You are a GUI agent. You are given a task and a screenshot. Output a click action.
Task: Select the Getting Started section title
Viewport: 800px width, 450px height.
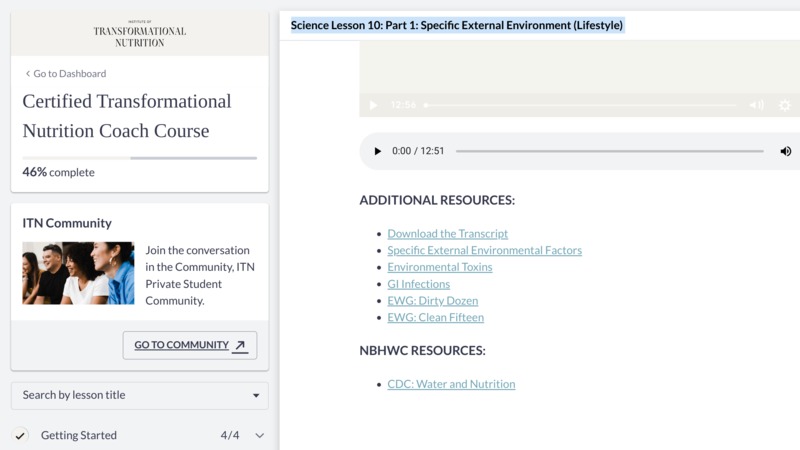[79, 435]
